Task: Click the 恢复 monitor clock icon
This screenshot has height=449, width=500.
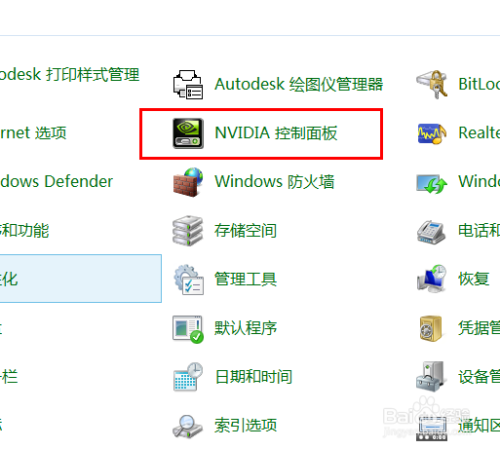Action: pyautogui.click(x=432, y=279)
